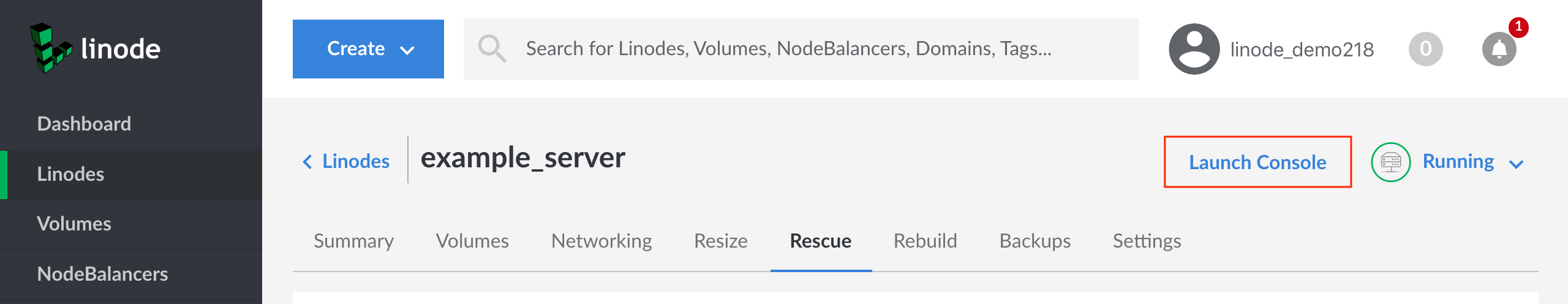Focus the search Linodes input field
The width and height of the screenshot is (1568, 304).
[796, 49]
